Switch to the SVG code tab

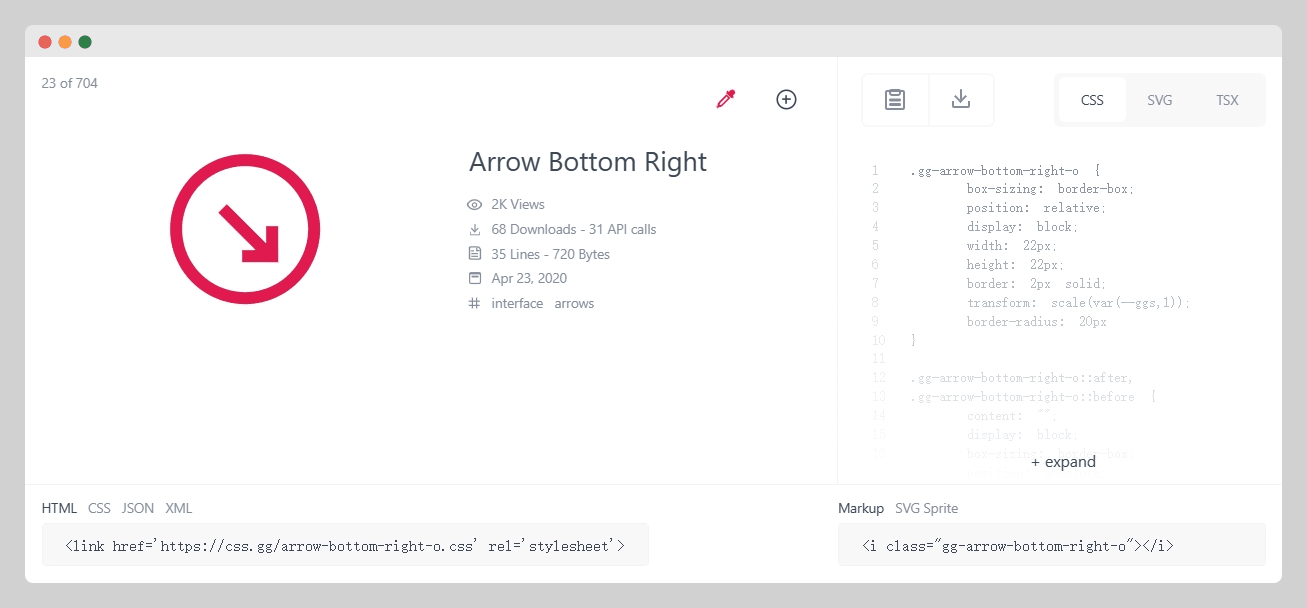[x=1160, y=100]
